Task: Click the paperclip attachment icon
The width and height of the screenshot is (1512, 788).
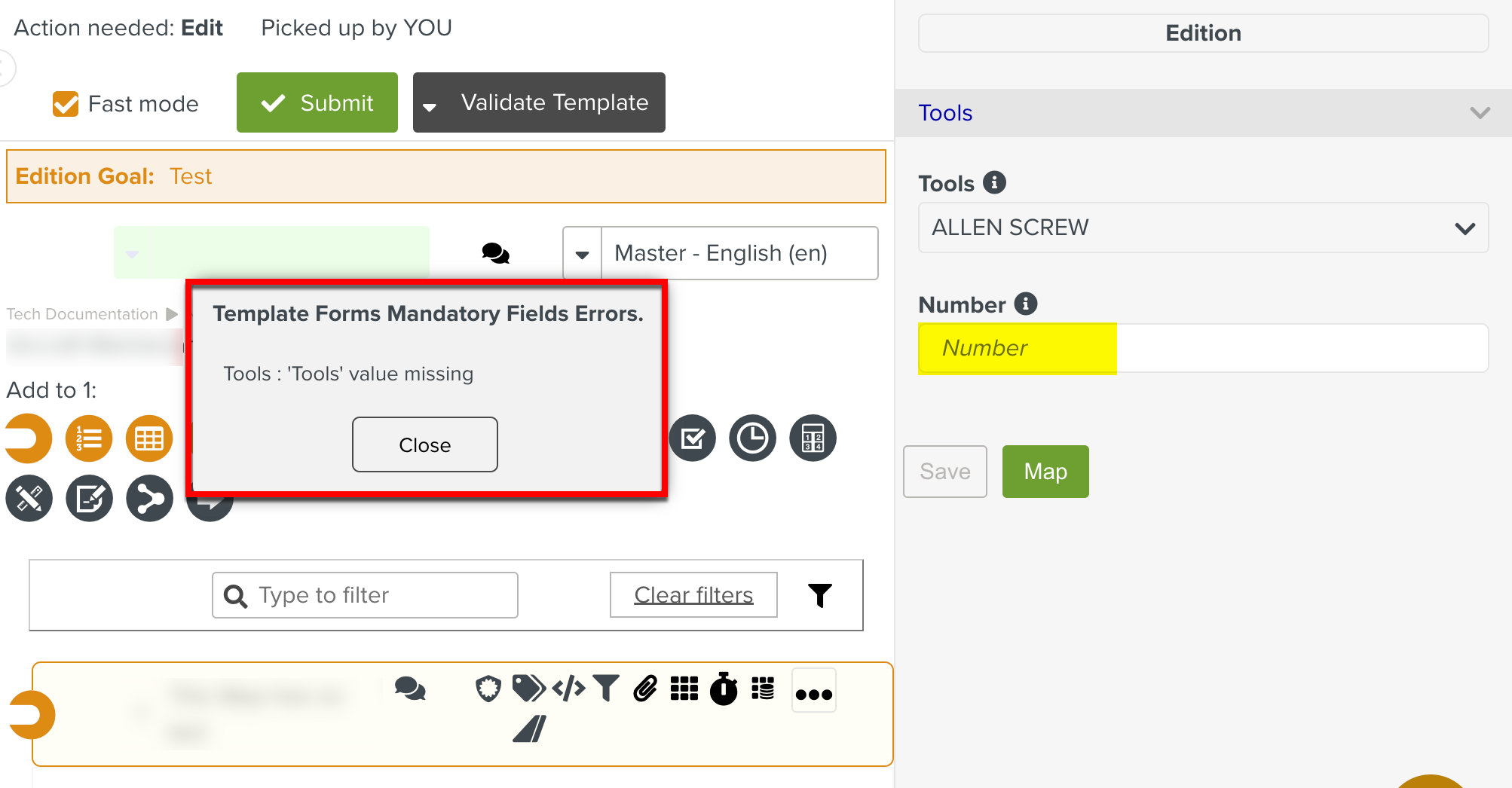Action: [645, 689]
